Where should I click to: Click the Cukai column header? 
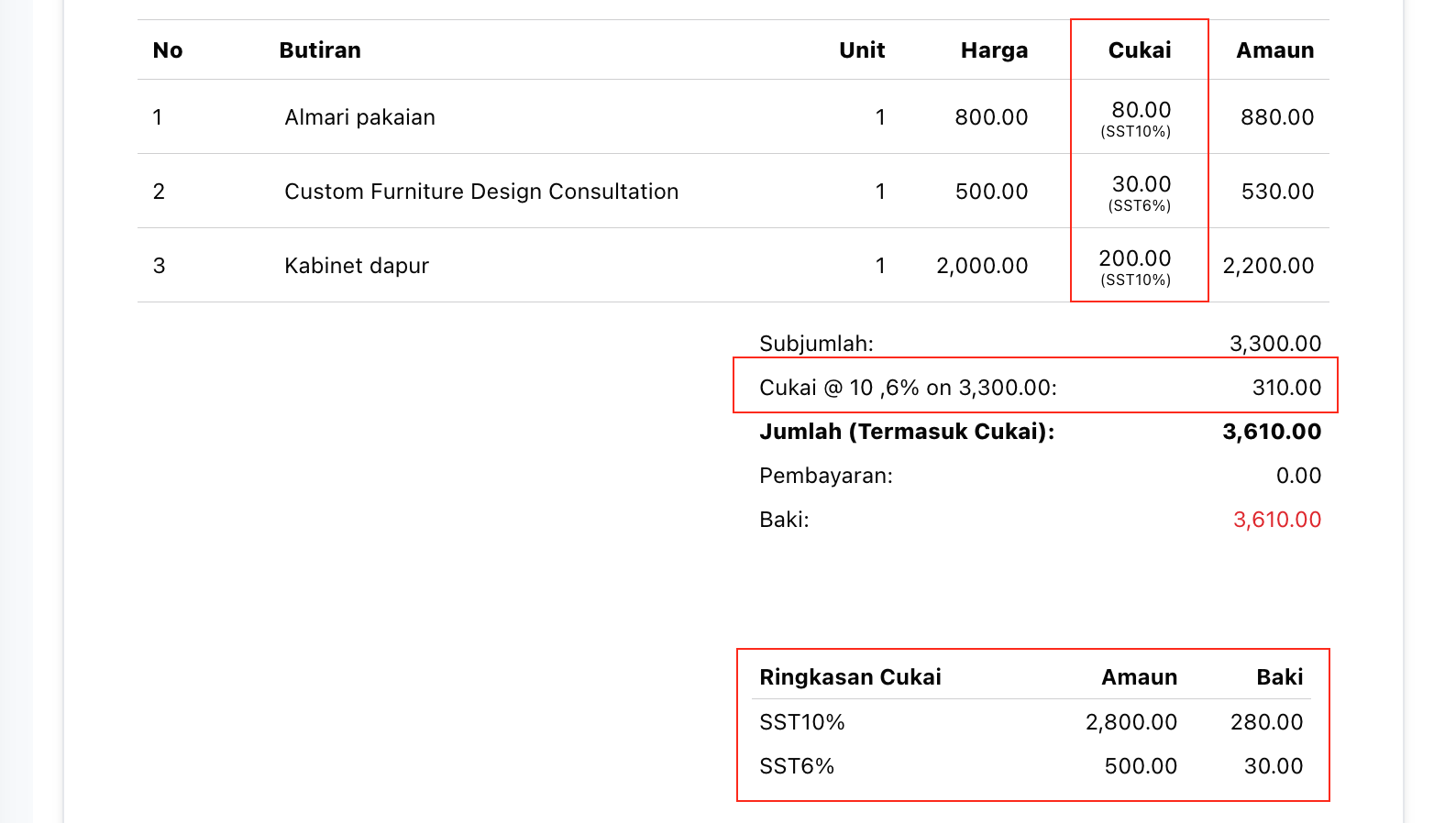point(1140,50)
